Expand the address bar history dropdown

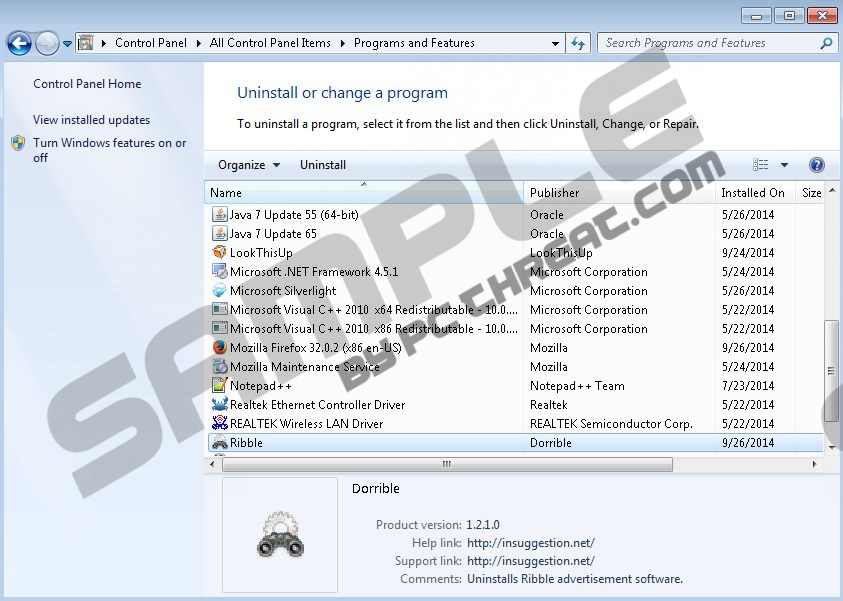(x=556, y=43)
